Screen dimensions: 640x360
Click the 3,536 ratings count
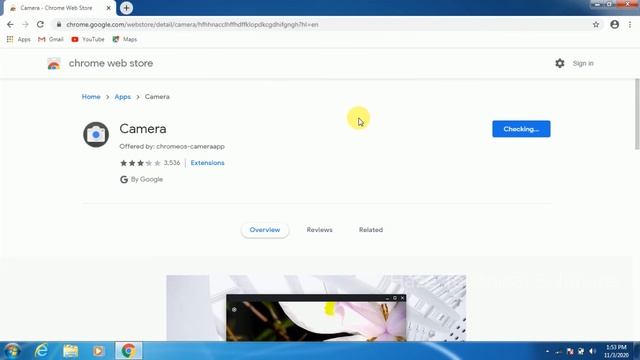(x=172, y=163)
